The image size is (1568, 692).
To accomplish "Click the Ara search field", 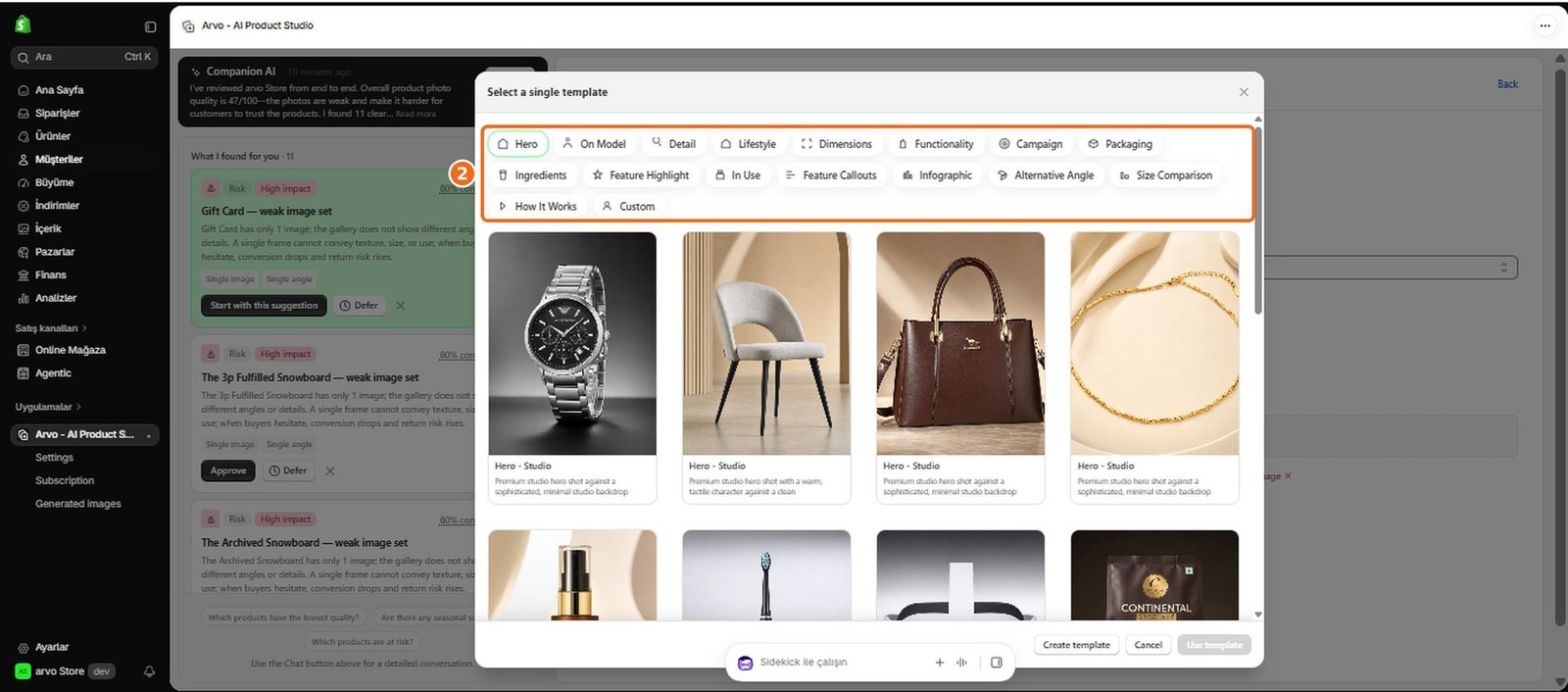I will pos(84,57).
